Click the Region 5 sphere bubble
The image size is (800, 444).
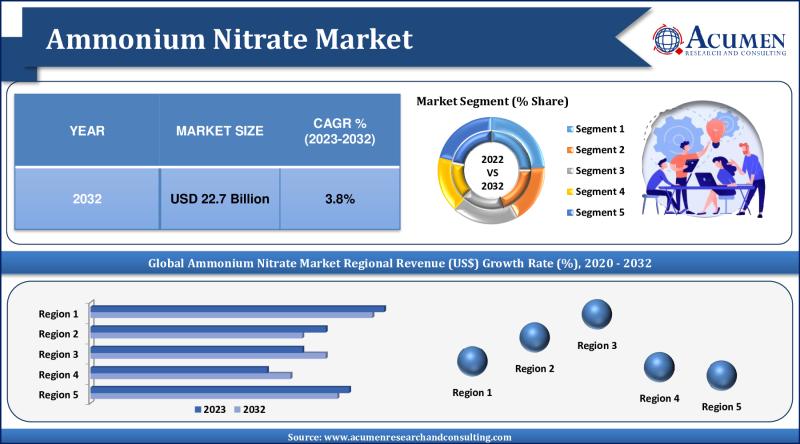coord(721,376)
